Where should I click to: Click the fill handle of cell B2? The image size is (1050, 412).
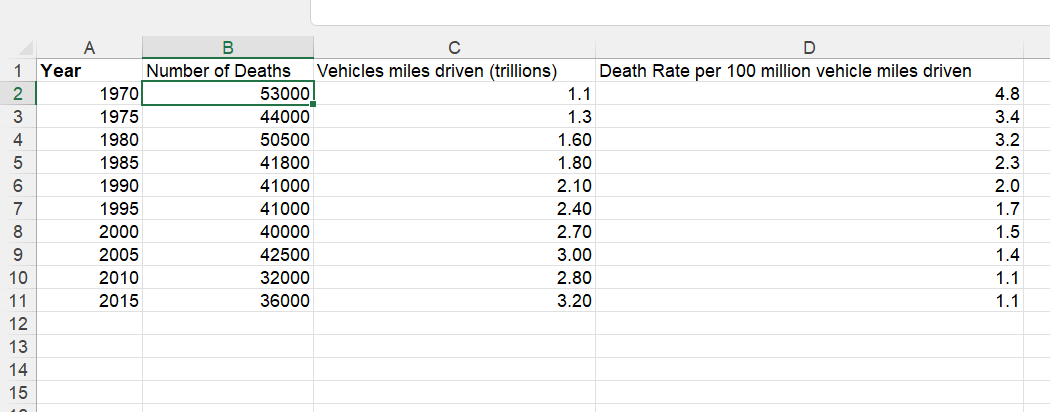(313, 104)
